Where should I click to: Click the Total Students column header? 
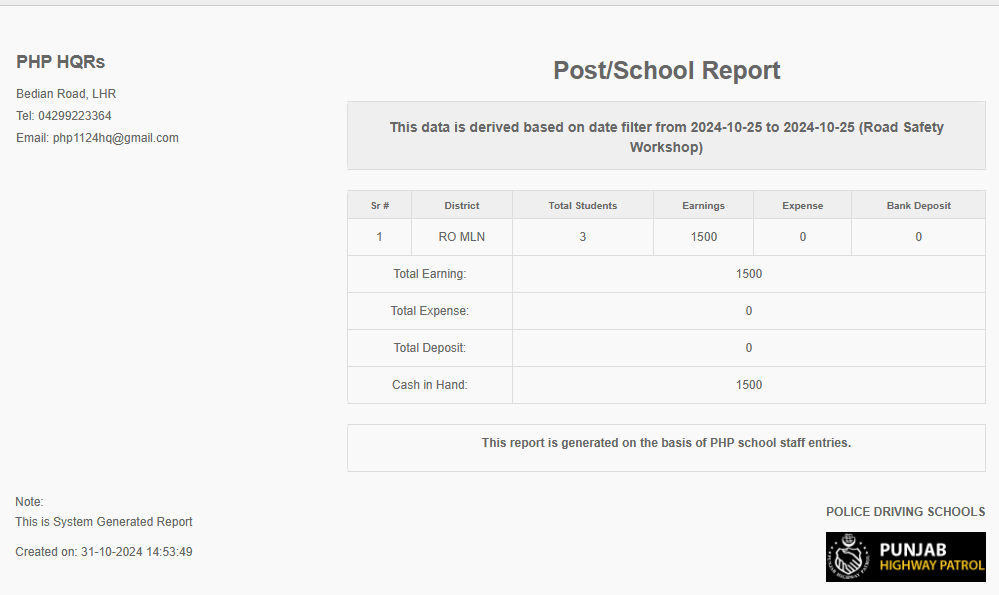tap(583, 205)
